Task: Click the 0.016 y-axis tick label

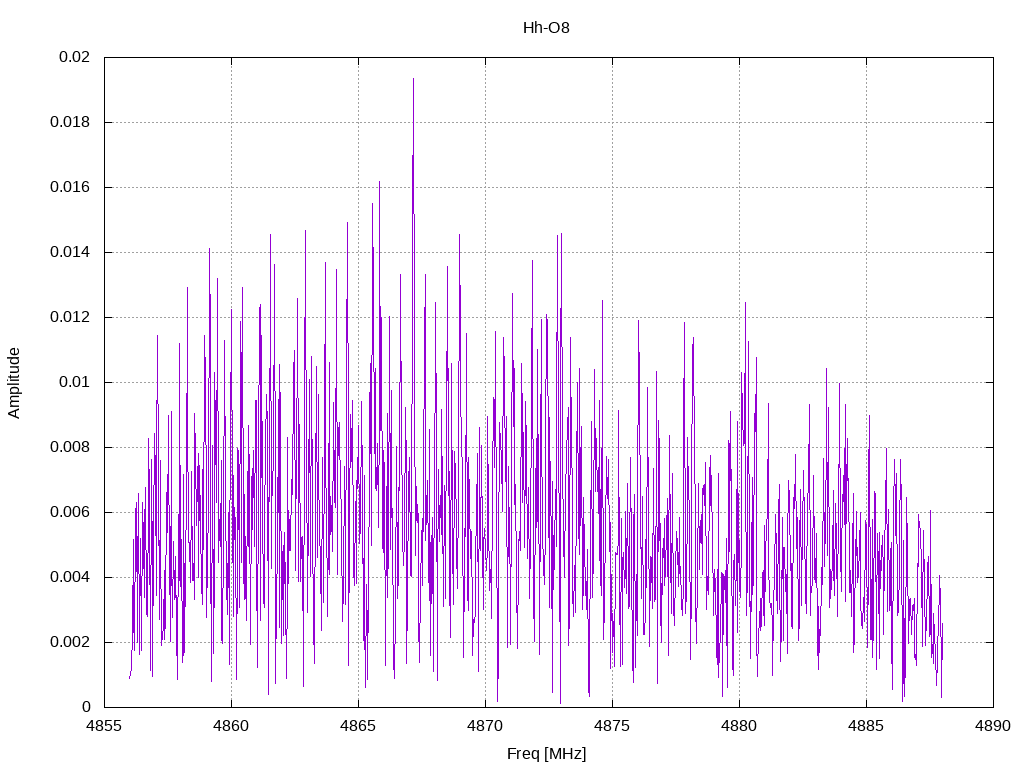Action: [x=71, y=187]
